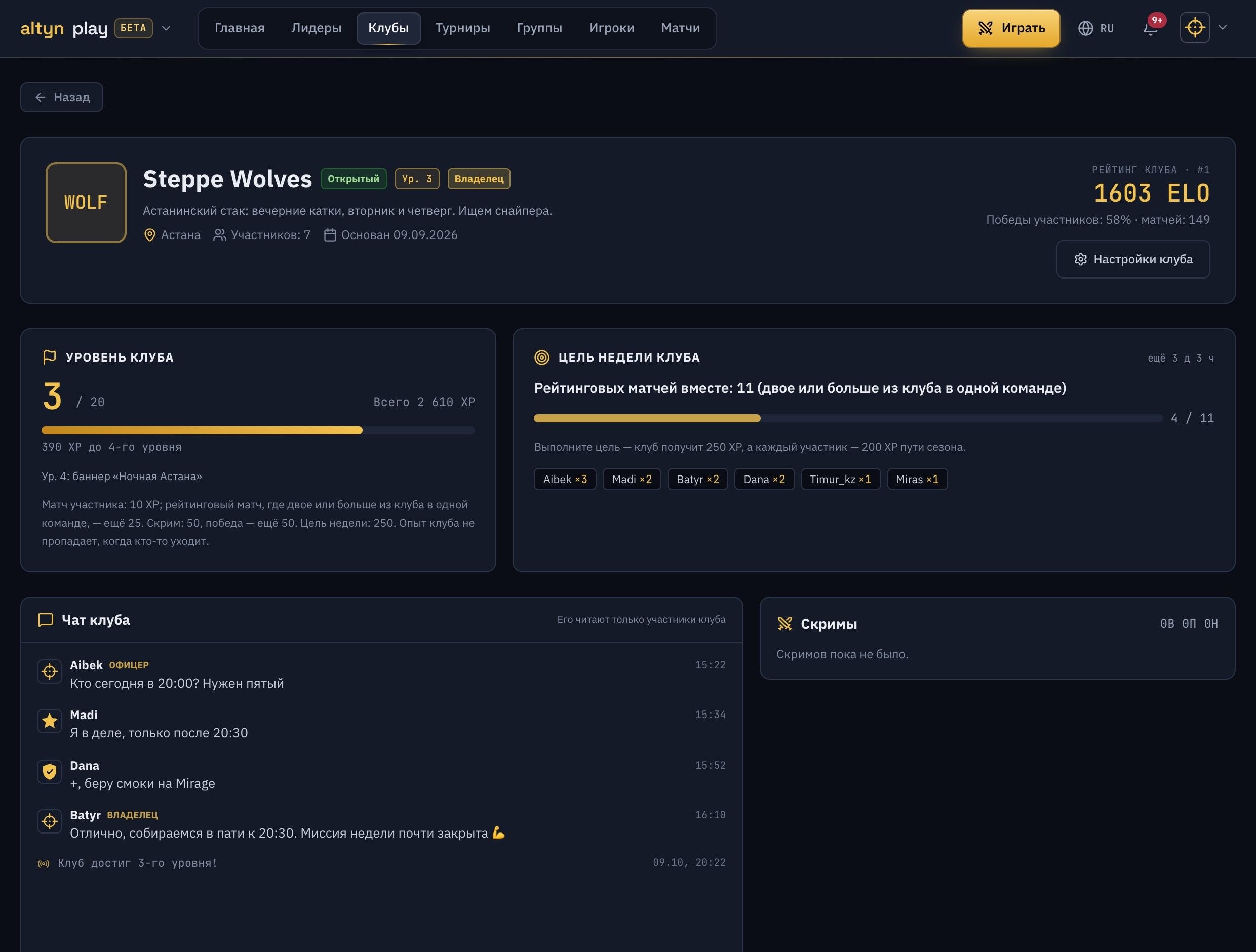This screenshot has height=952, width=1256.
Task: Click the chat bubble icon of Чат клуба
Action: point(46,620)
